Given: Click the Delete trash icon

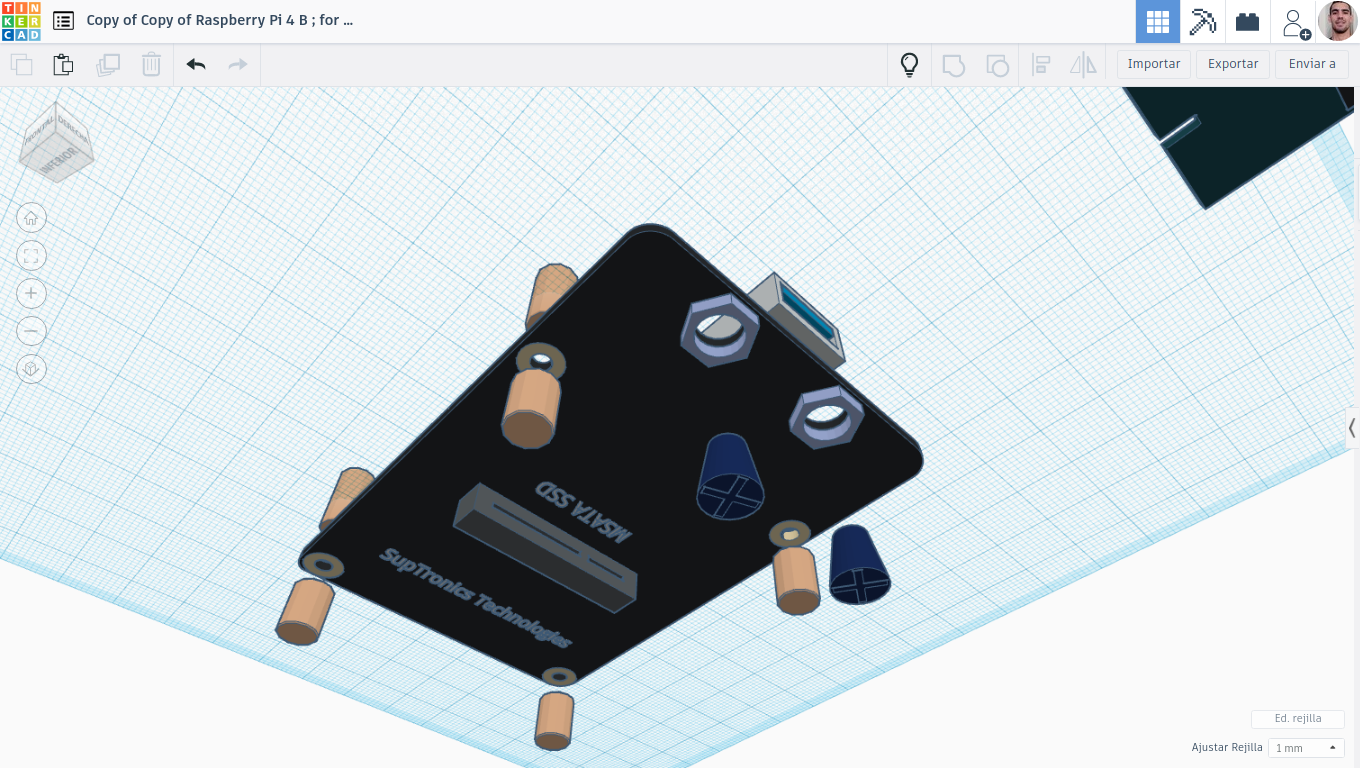Looking at the screenshot, I should tap(151, 65).
